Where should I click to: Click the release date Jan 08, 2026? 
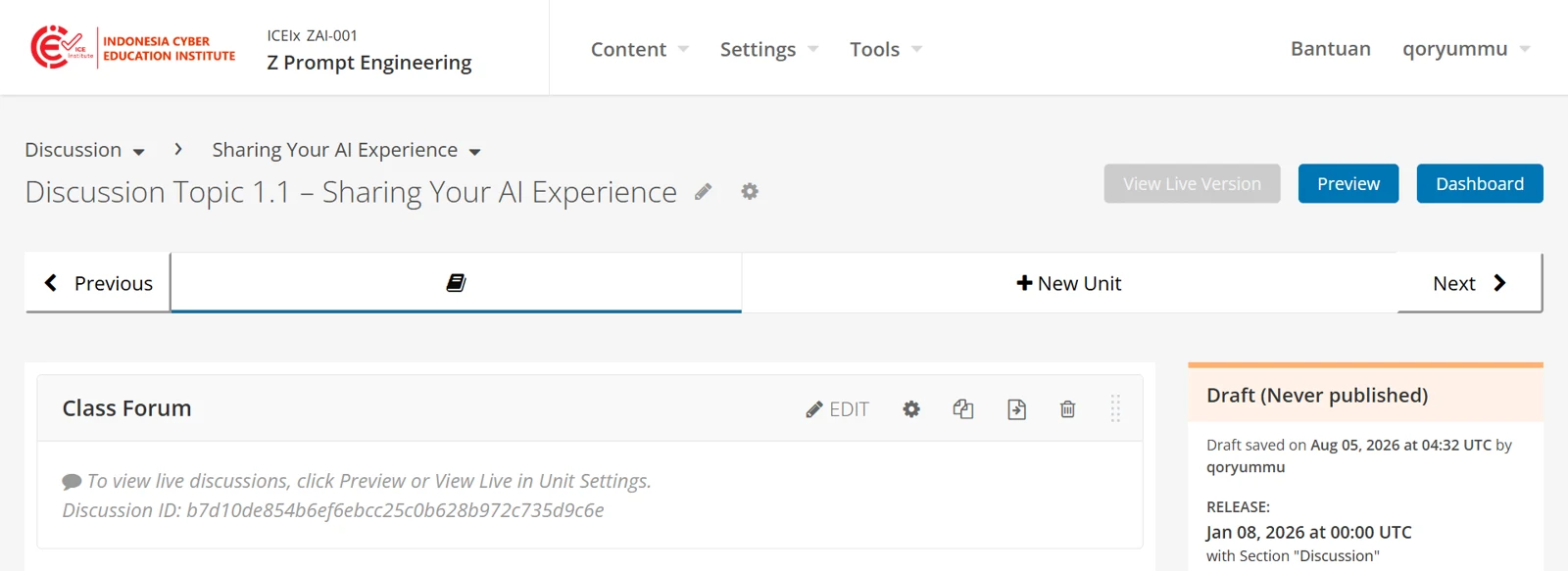(1309, 532)
